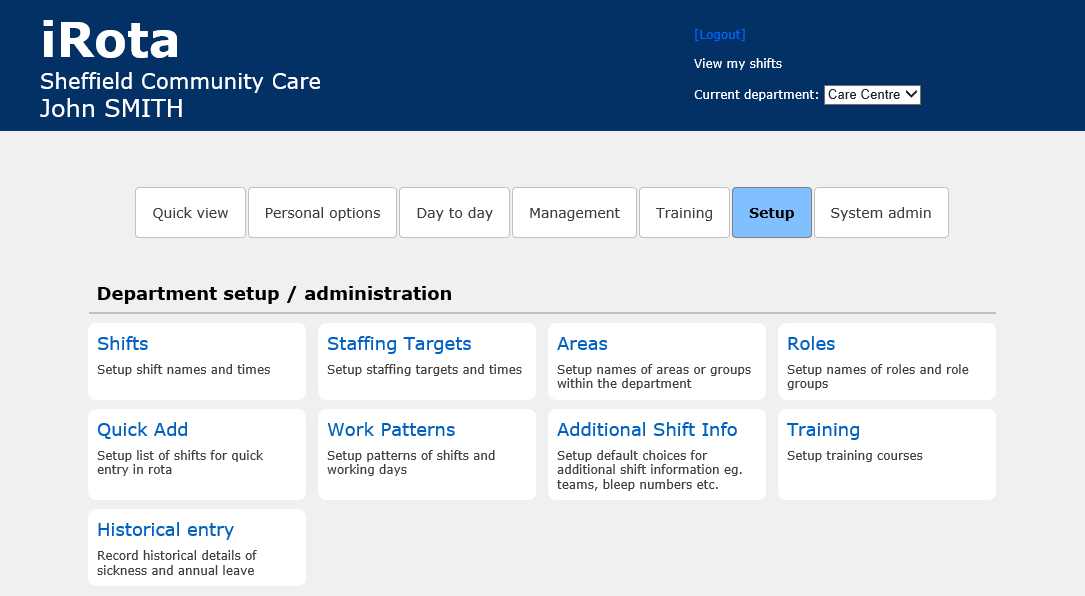The image size is (1085, 596).
Task: Go to the Management tab
Action: coord(574,213)
